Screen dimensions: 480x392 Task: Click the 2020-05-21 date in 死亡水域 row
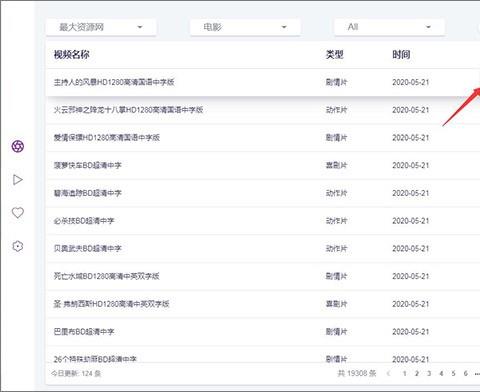click(x=410, y=276)
